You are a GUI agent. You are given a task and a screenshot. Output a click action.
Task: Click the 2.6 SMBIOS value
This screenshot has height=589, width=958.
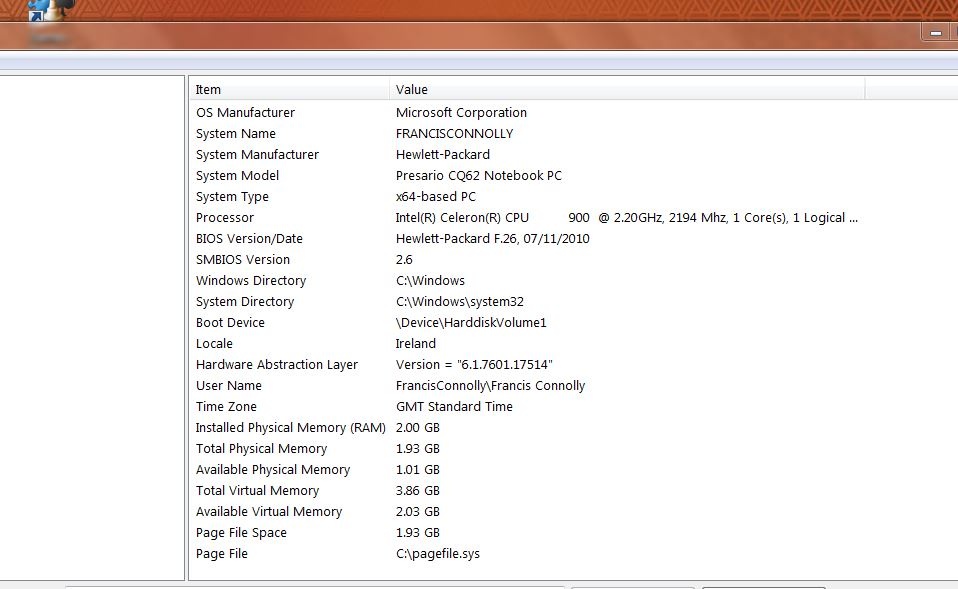[404, 260]
